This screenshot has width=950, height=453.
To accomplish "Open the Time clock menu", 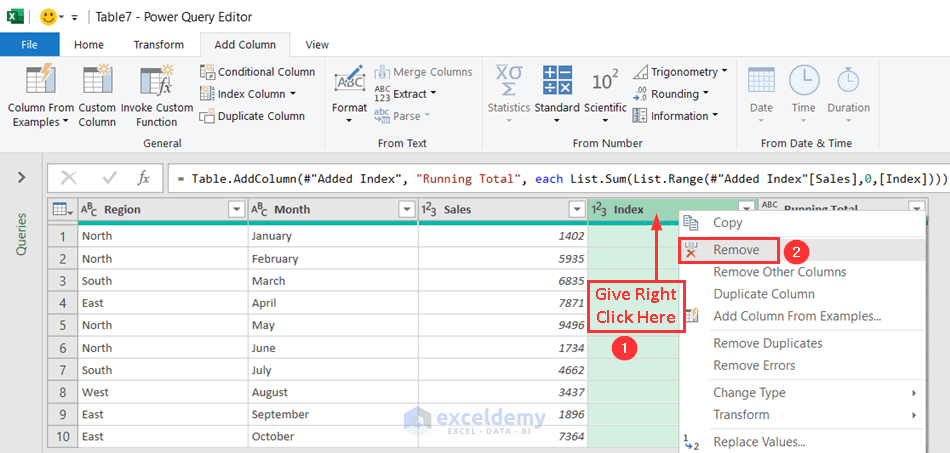I will (x=803, y=94).
